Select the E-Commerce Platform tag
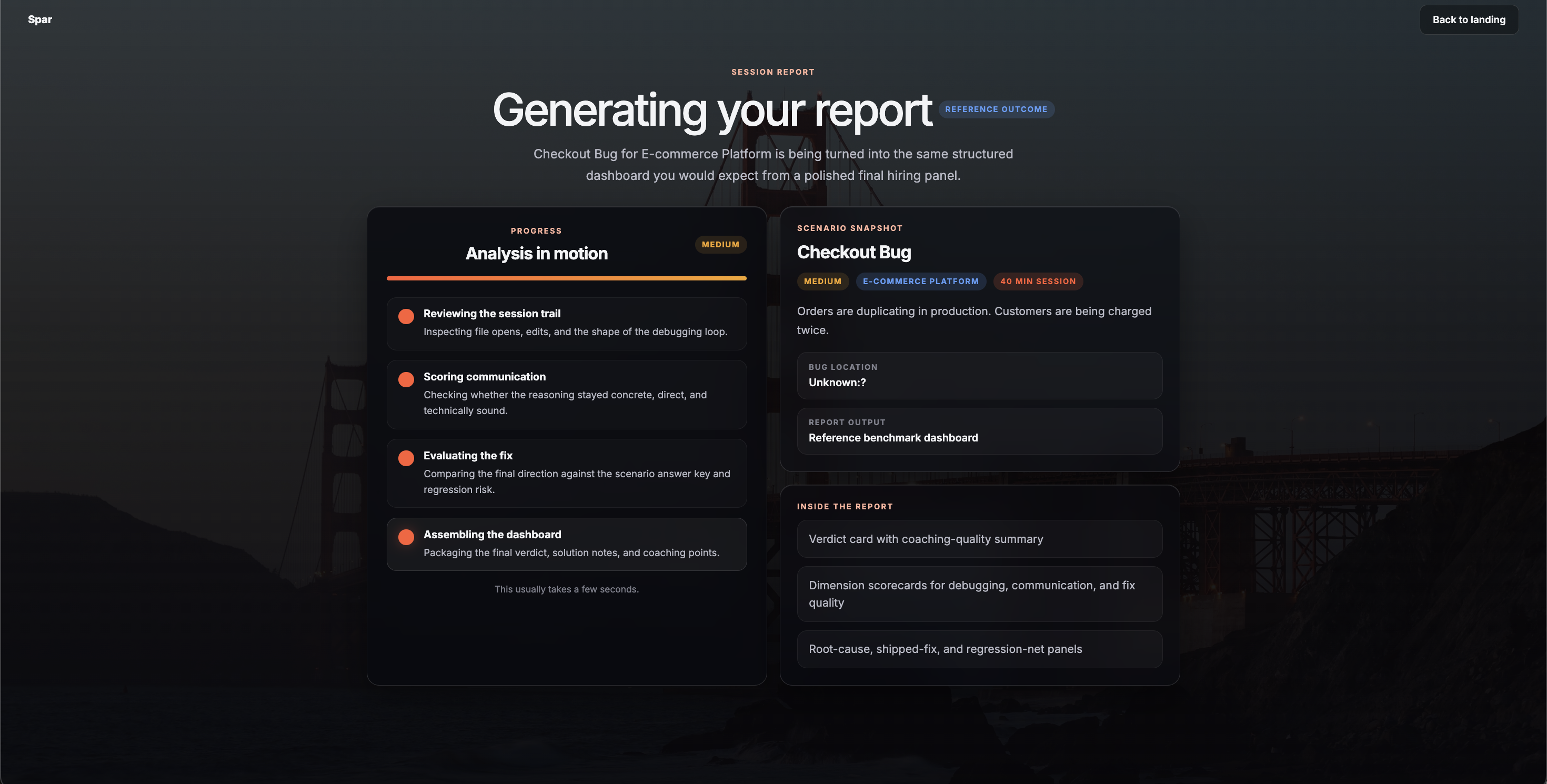This screenshot has height=784, width=1547. [x=920, y=282]
